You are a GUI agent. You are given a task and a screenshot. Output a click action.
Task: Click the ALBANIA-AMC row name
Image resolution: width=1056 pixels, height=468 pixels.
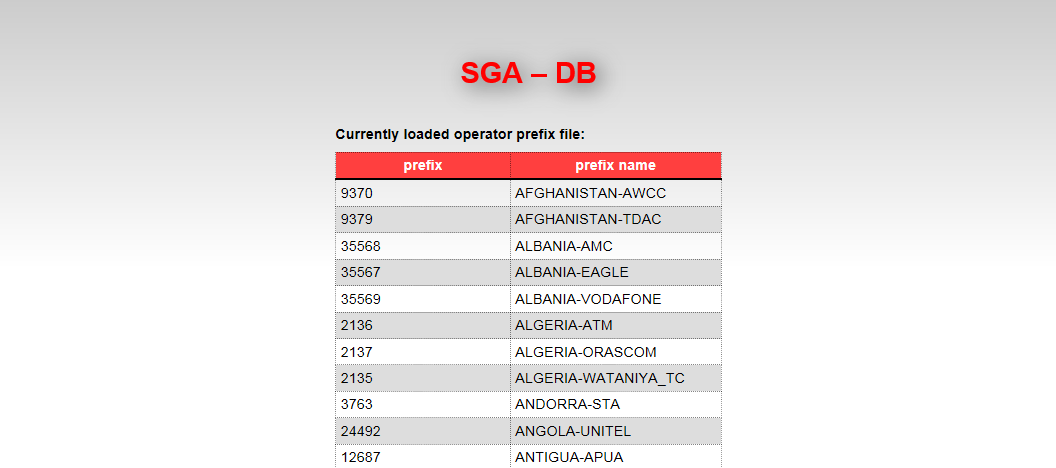click(x=616, y=246)
